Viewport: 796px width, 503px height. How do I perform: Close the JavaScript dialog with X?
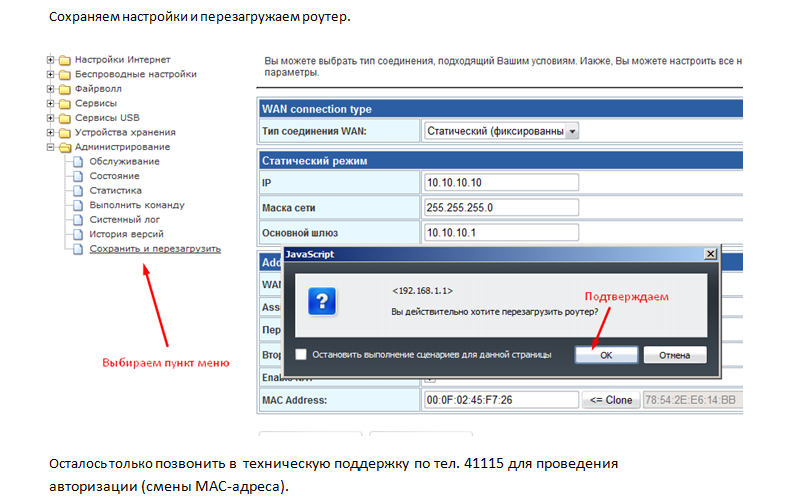709,255
